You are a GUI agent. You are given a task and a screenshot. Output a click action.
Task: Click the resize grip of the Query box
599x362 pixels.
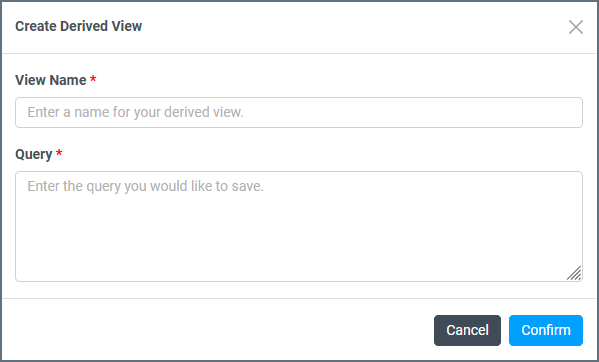574,273
